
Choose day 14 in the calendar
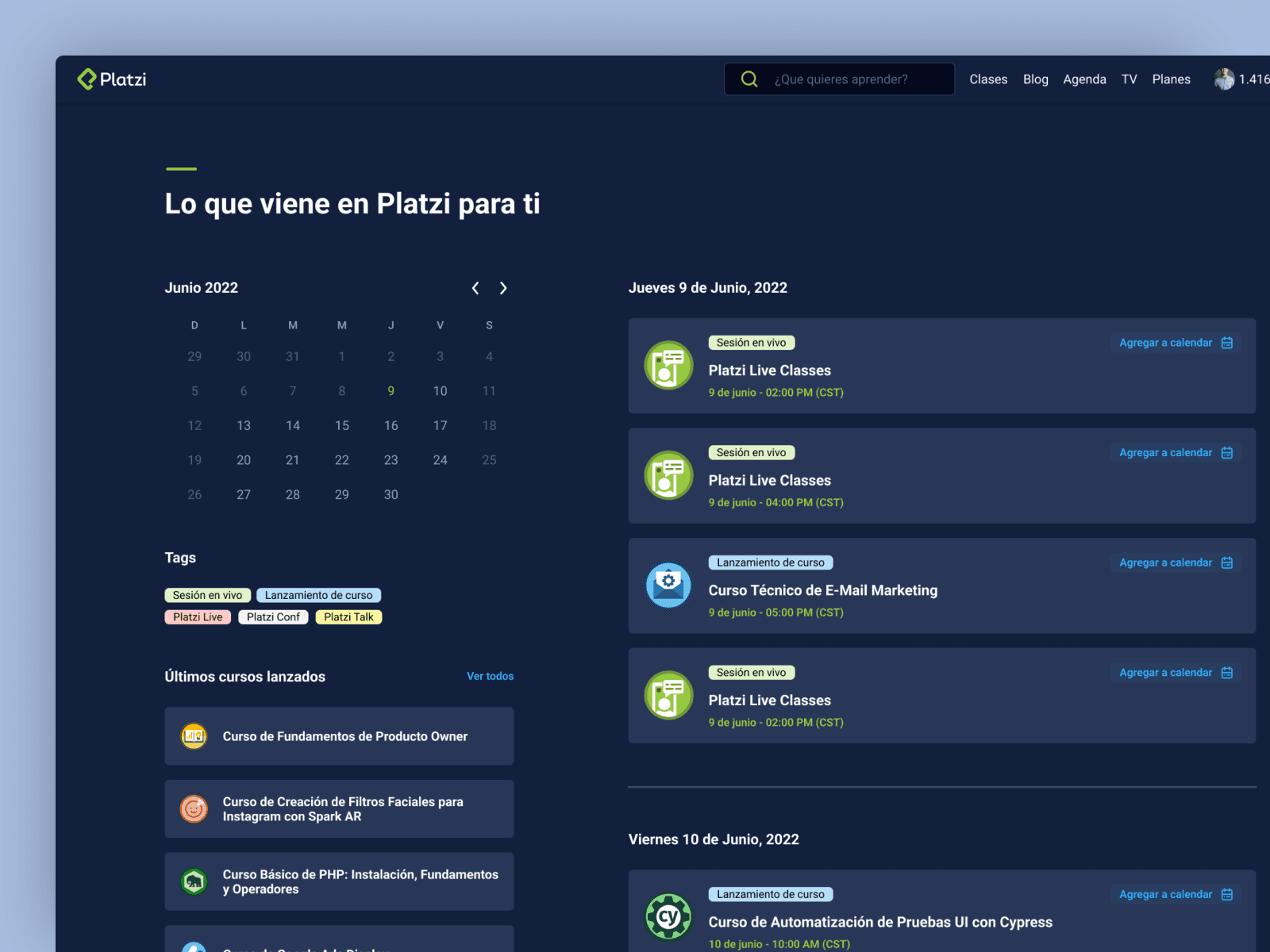[293, 426]
